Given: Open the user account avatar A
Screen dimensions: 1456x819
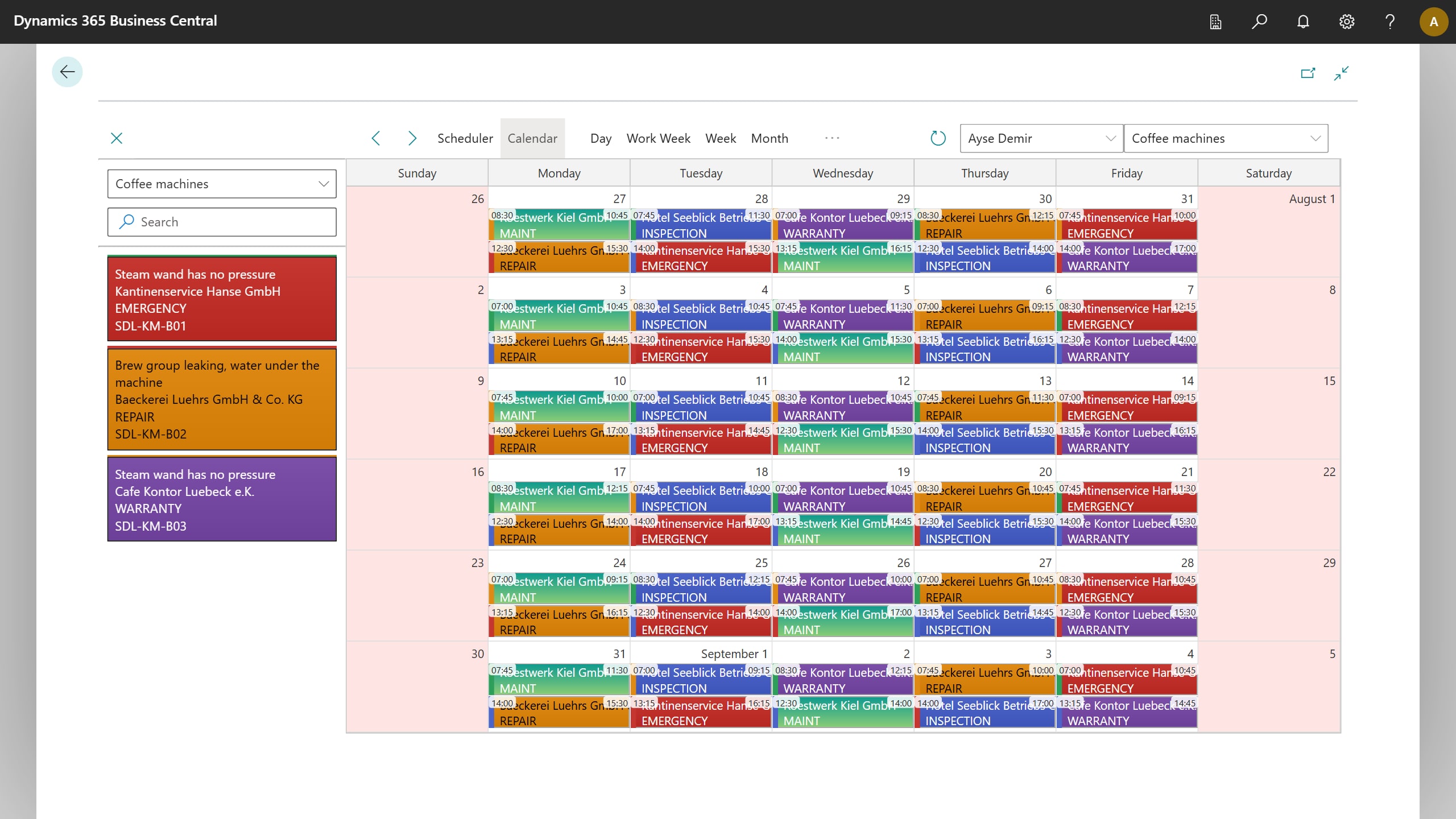Looking at the screenshot, I should pos(1434,22).
